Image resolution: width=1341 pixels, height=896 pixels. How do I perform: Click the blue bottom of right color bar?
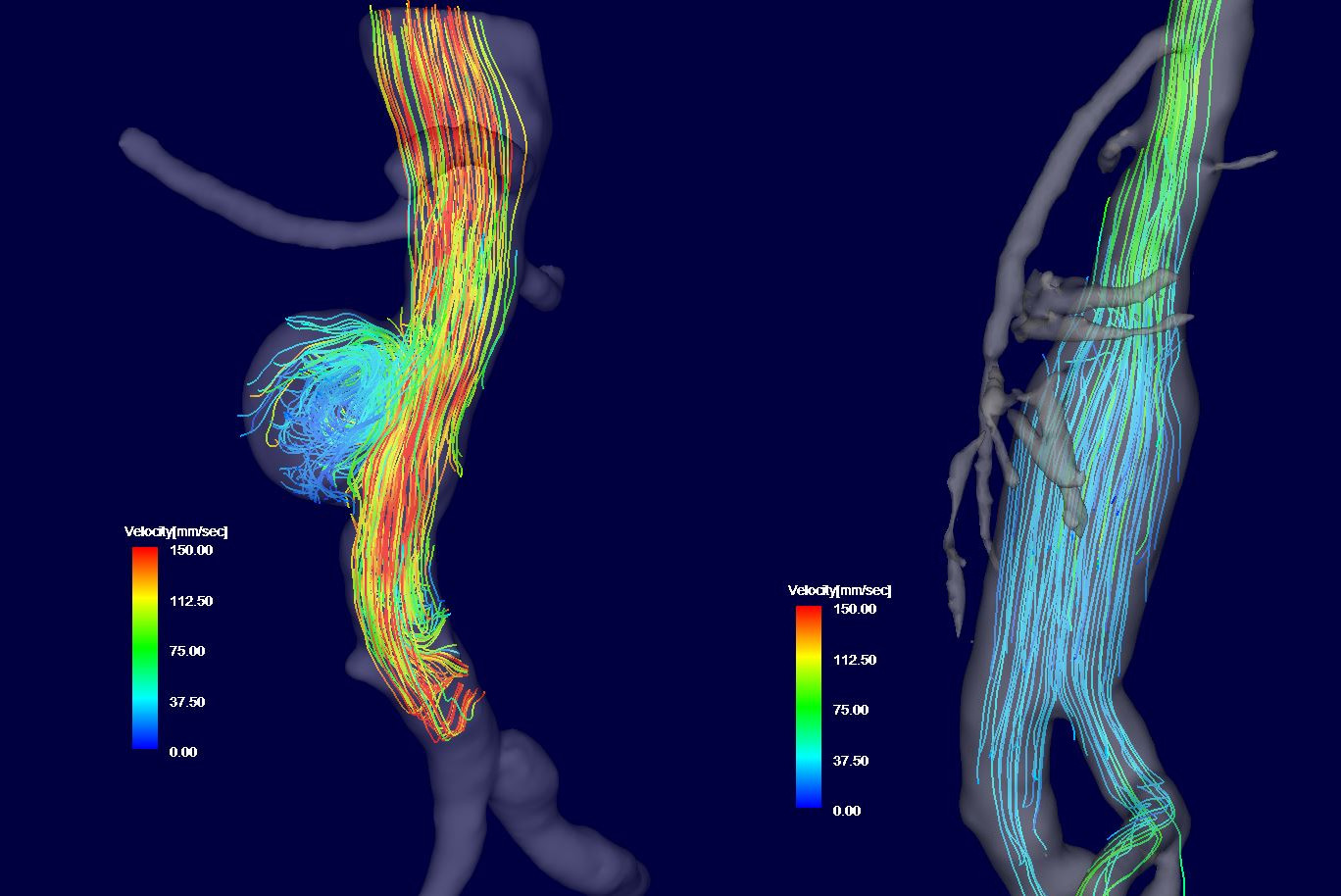point(808,799)
